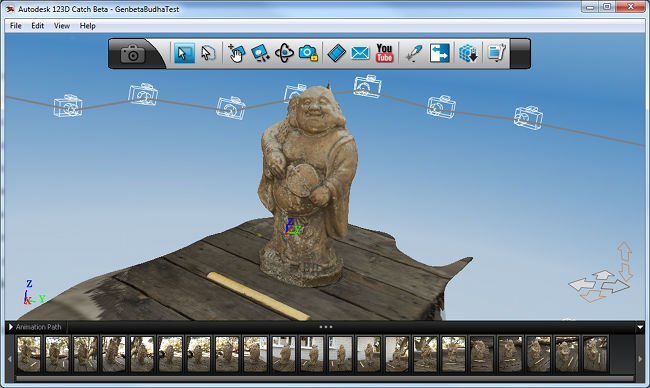Viewport: 650px width, 388px height.
Task: Activate the orbit tool
Action: click(x=284, y=53)
